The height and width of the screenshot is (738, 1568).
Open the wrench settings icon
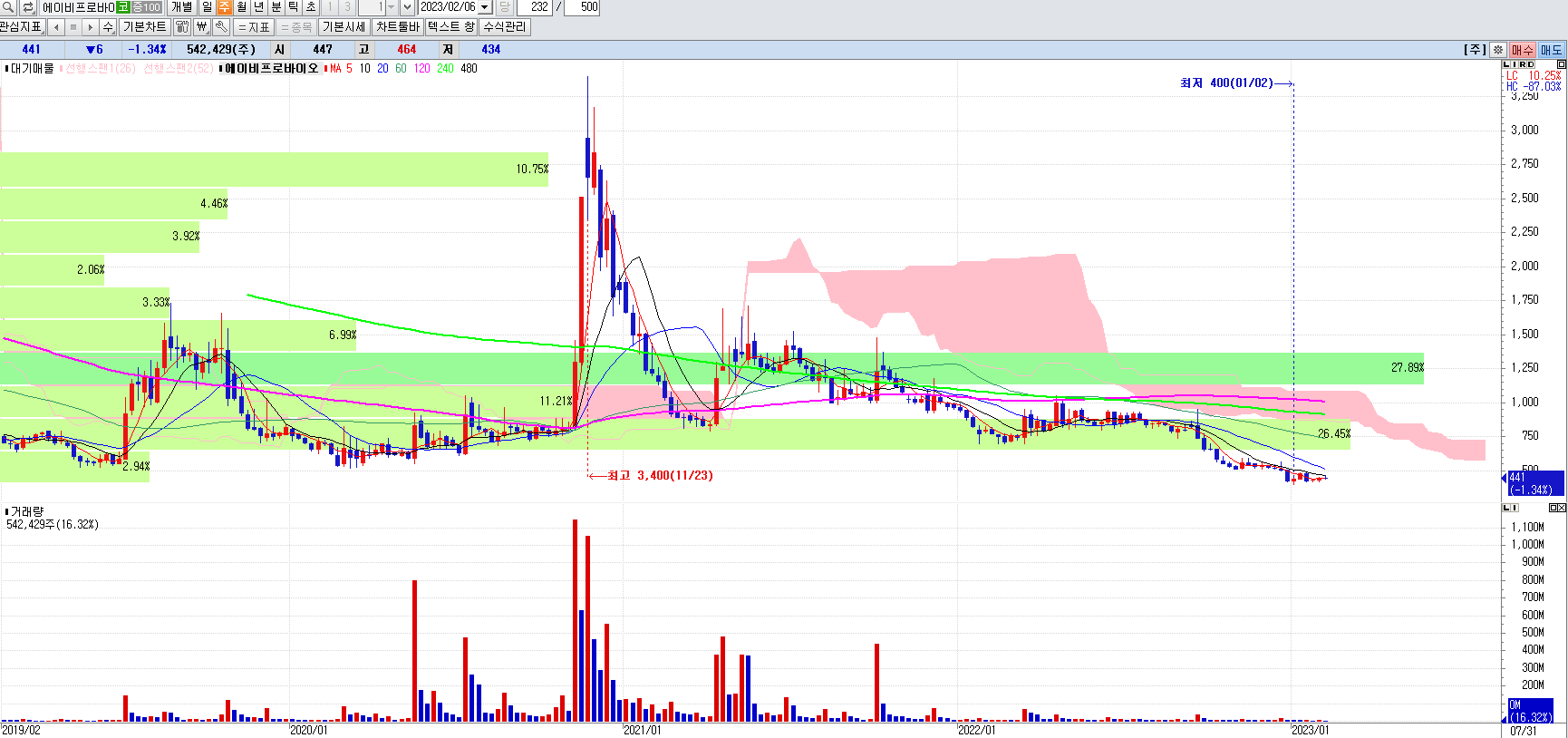(x=220, y=27)
